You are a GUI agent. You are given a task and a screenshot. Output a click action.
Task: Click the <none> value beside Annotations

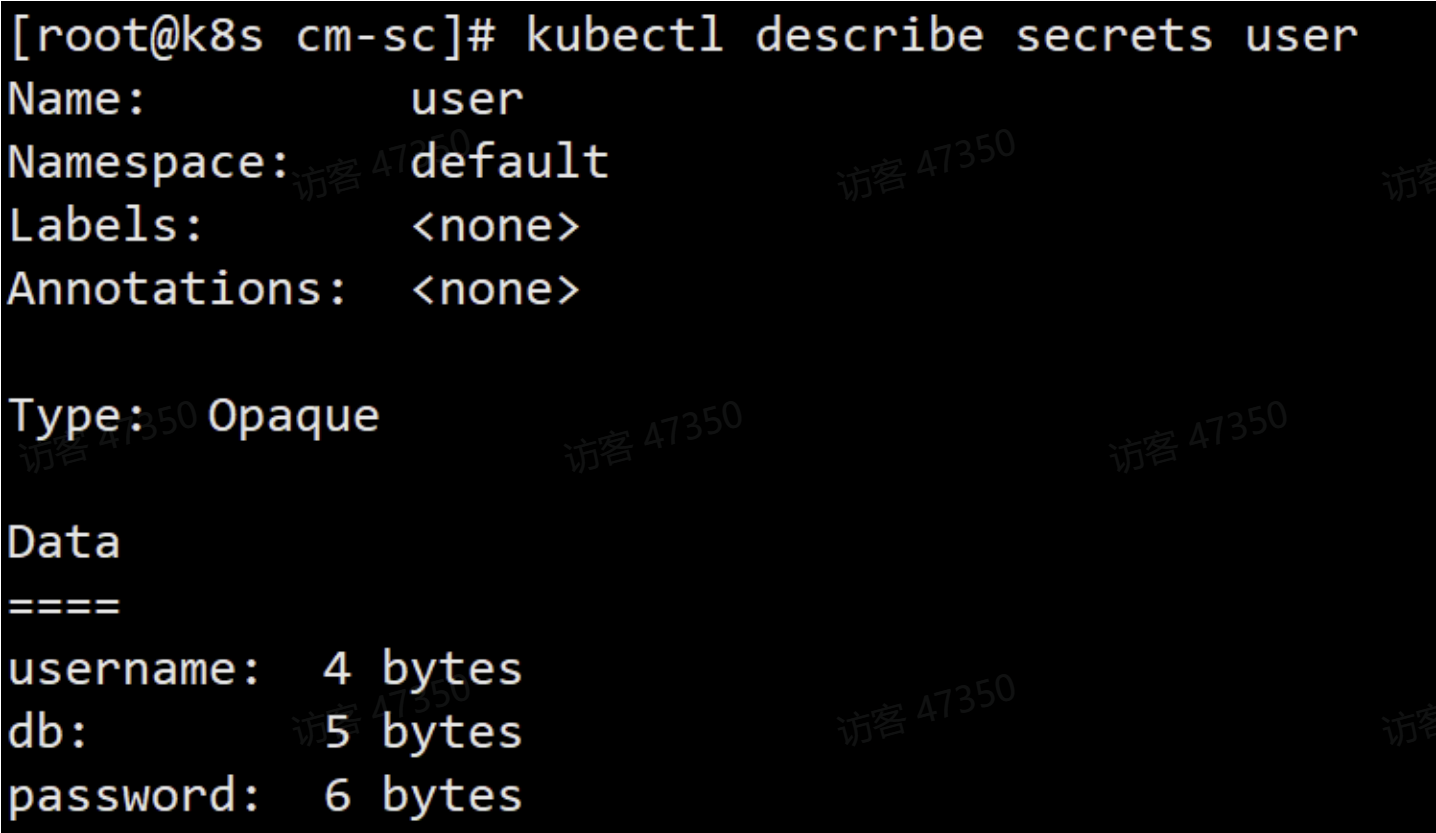click(495, 290)
